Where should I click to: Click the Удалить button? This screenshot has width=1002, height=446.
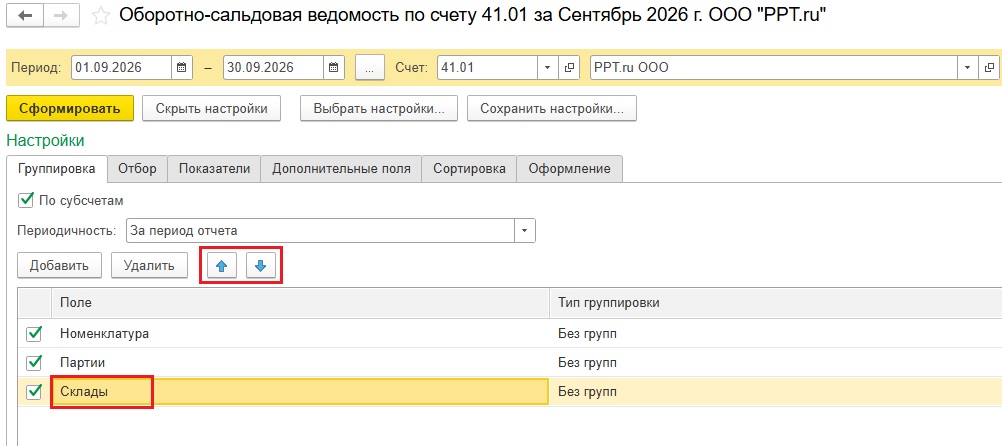(149, 265)
